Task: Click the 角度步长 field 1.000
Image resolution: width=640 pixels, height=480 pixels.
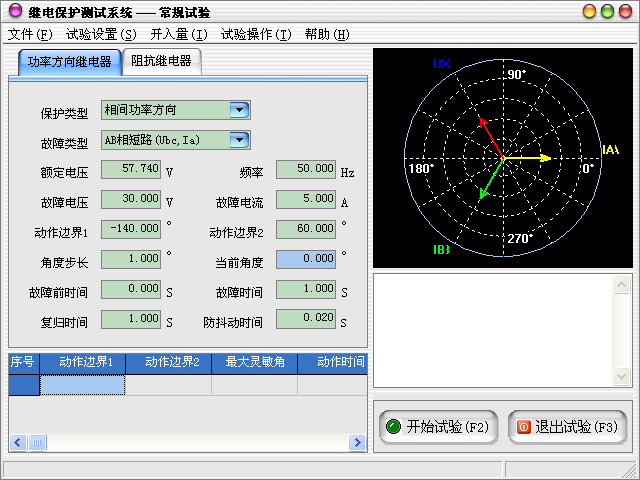Action: (131, 259)
